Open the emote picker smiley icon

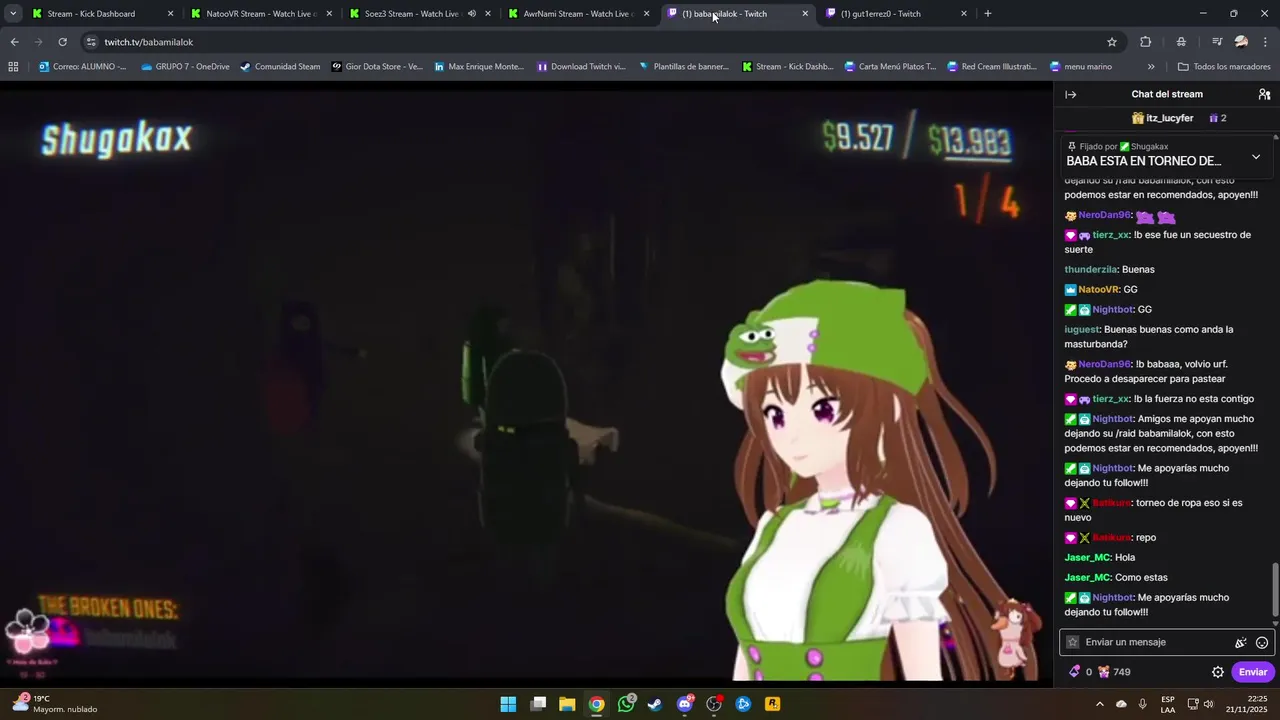(x=1262, y=643)
